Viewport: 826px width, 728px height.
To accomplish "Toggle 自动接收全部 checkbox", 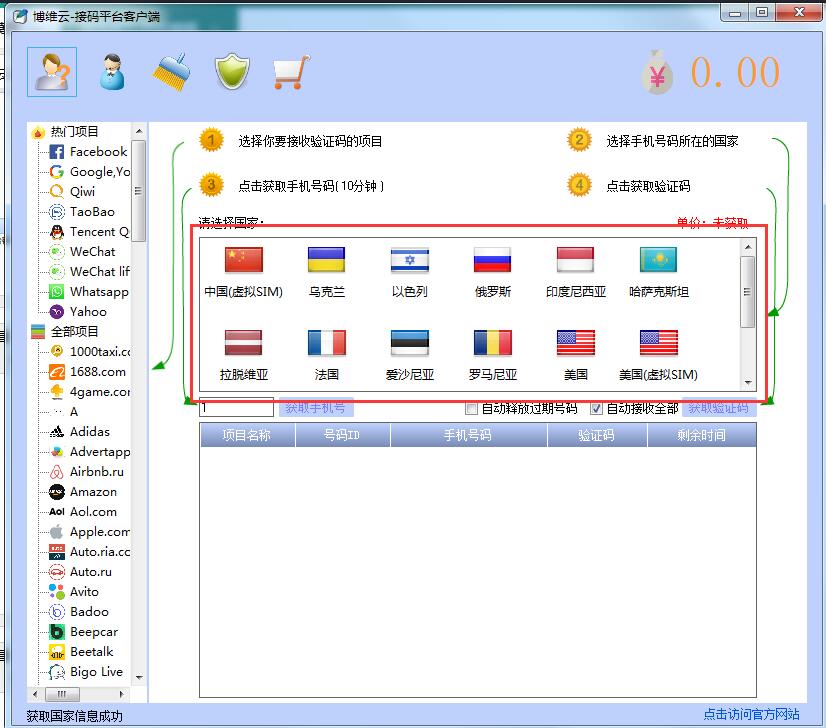I will coord(596,408).
